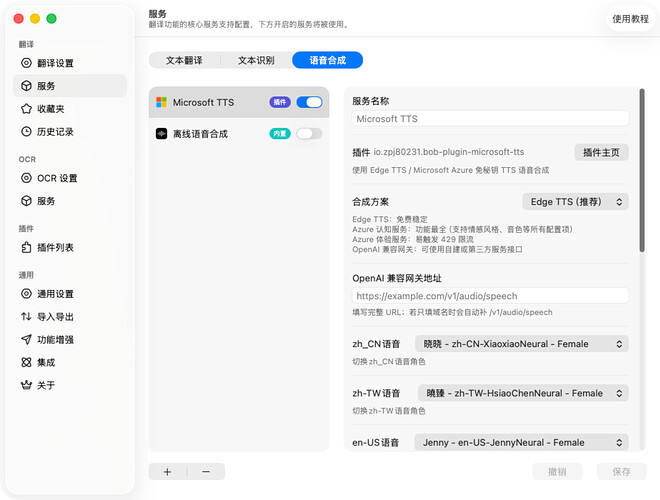Switch to the 文本识别 tab

point(256,60)
